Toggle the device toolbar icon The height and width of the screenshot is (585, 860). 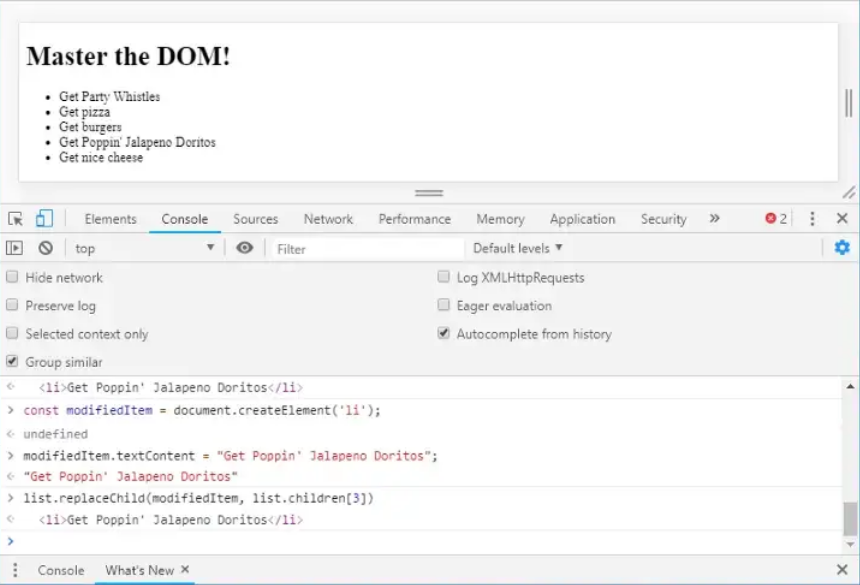[x=44, y=219]
